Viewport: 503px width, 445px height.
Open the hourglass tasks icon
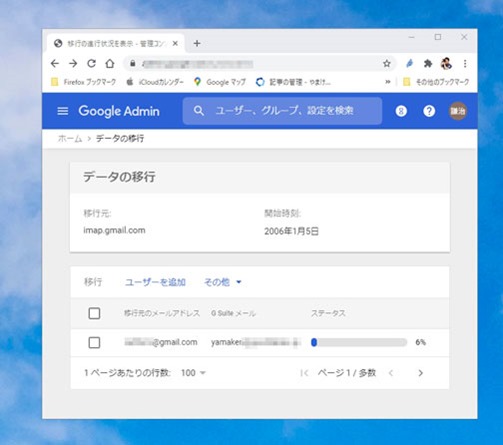(401, 111)
